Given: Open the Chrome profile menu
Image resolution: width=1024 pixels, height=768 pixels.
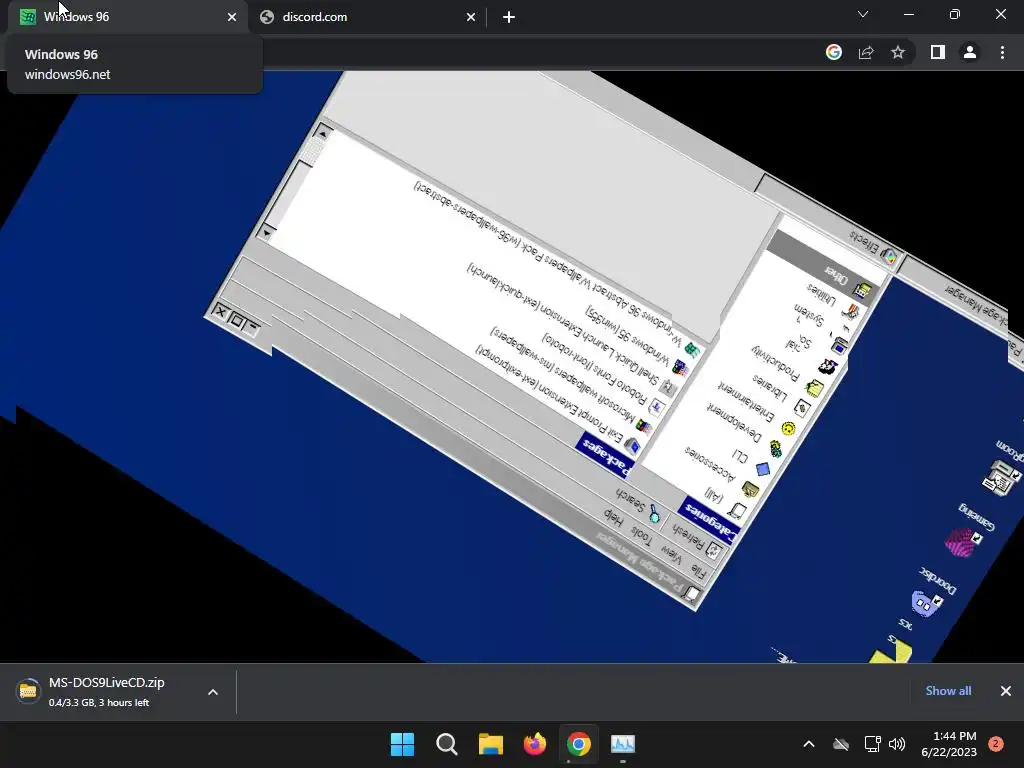Looking at the screenshot, I should (970, 52).
